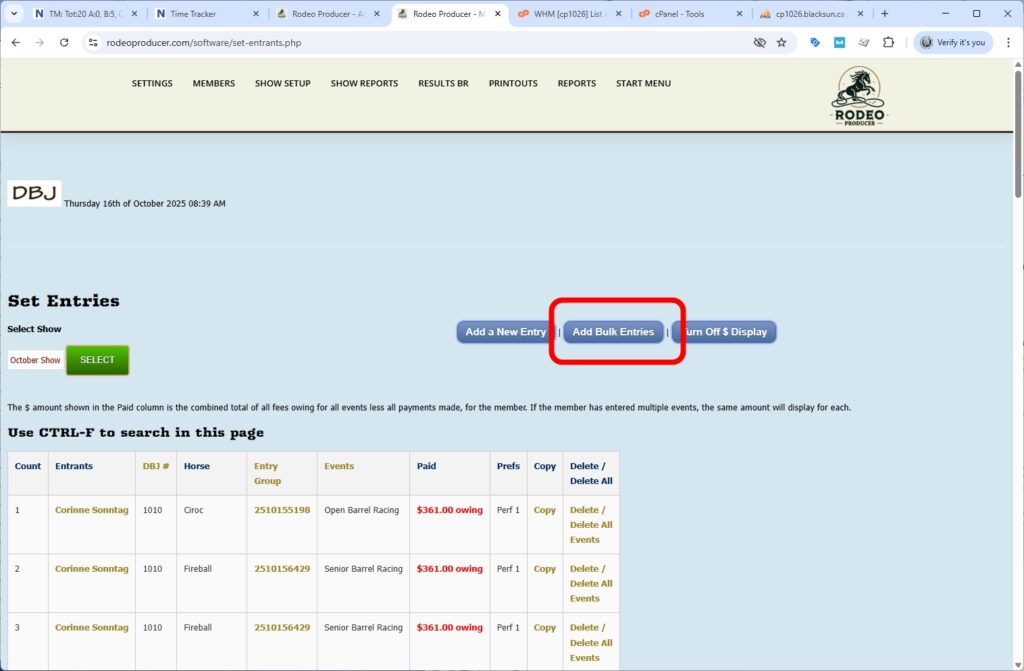Click the blue tag extension icon

[x=813, y=43]
